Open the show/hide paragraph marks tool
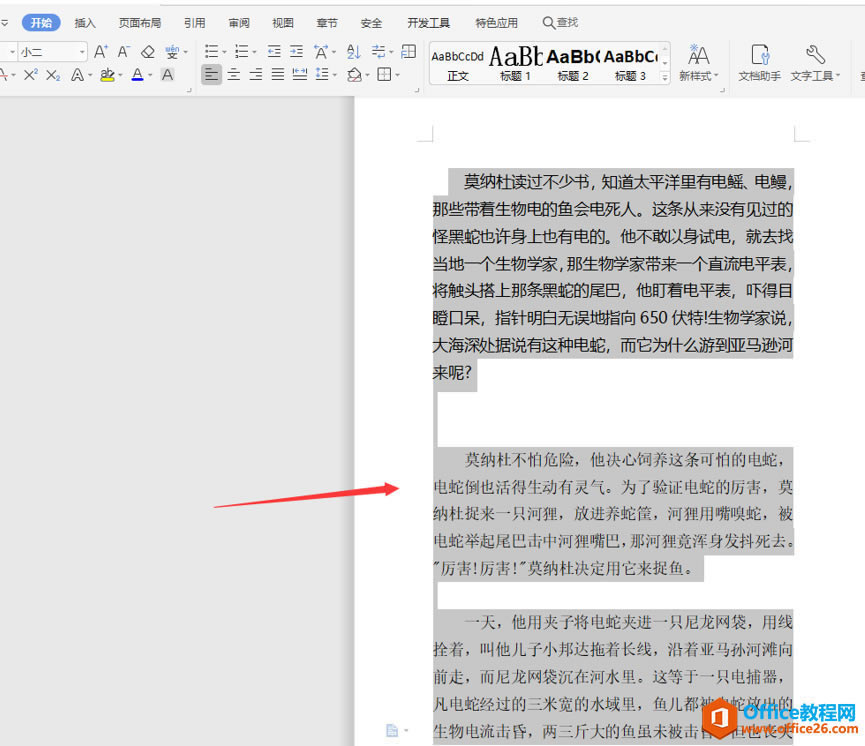This screenshot has height=746, width=865. click(378, 52)
